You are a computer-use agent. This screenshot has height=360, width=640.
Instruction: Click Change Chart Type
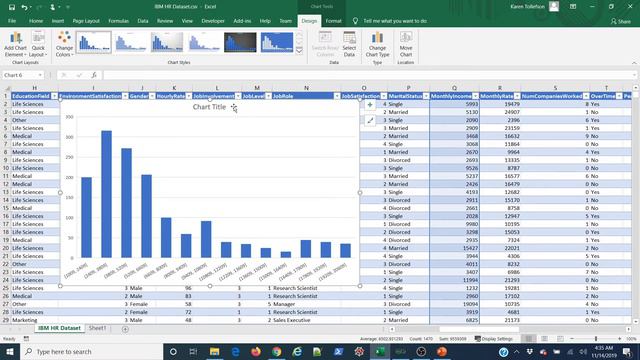click(377, 44)
